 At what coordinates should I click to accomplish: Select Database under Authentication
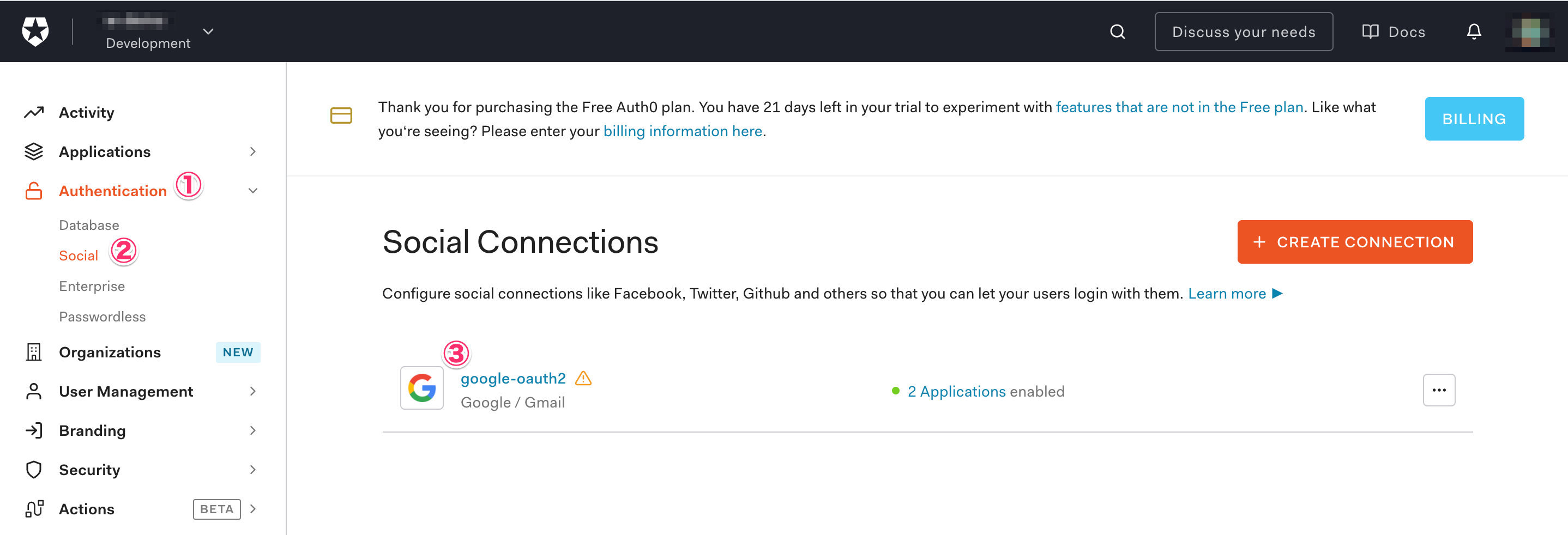89,225
